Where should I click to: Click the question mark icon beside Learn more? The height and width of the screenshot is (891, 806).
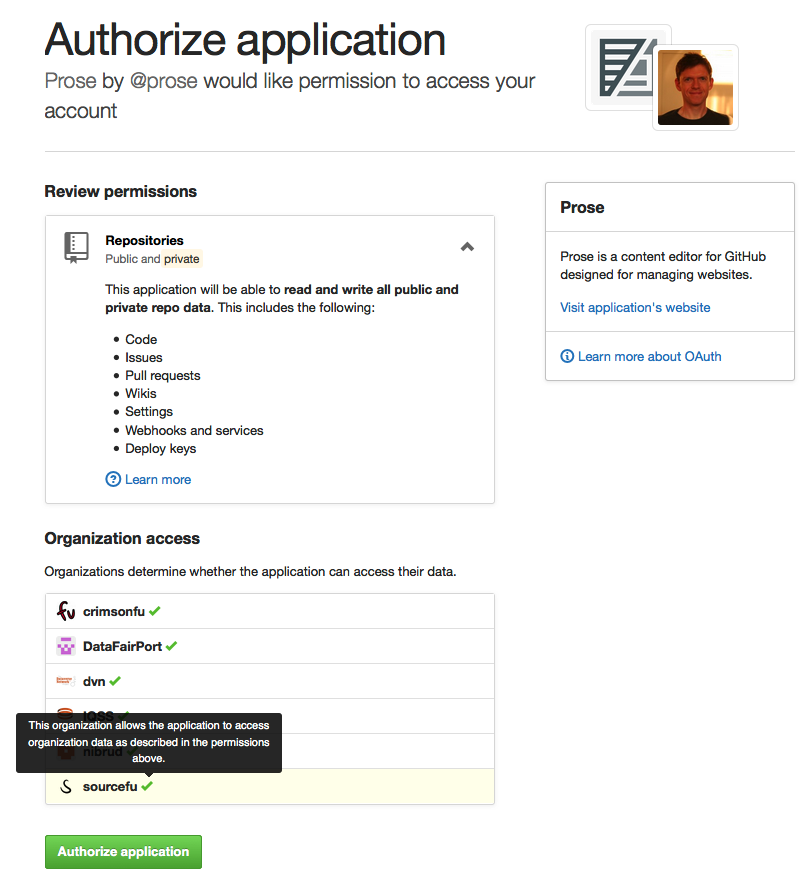click(x=113, y=480)
